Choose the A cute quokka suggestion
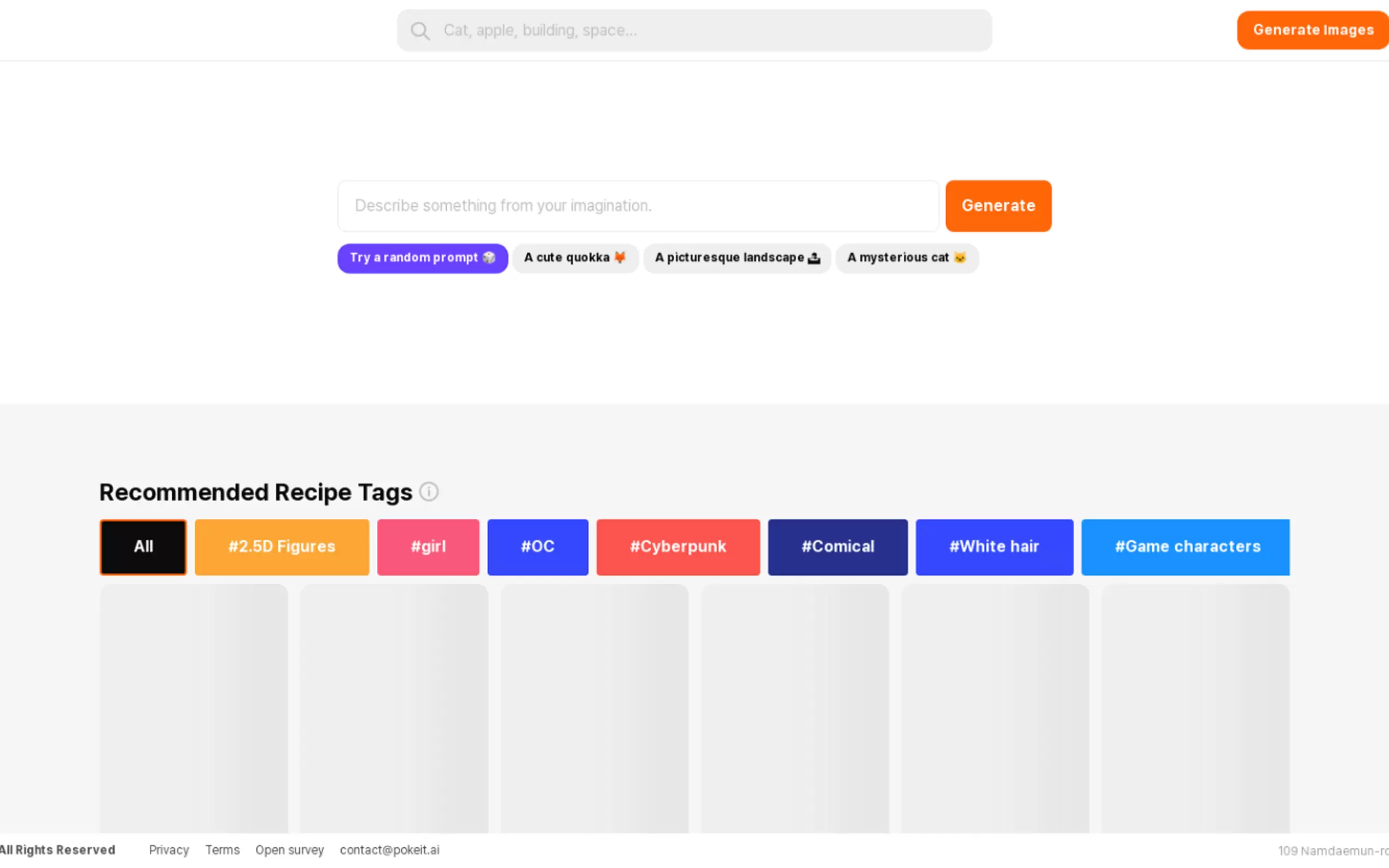Image resolution: width=1389 pixels, height=868 pixels. (x=575, y=258)
